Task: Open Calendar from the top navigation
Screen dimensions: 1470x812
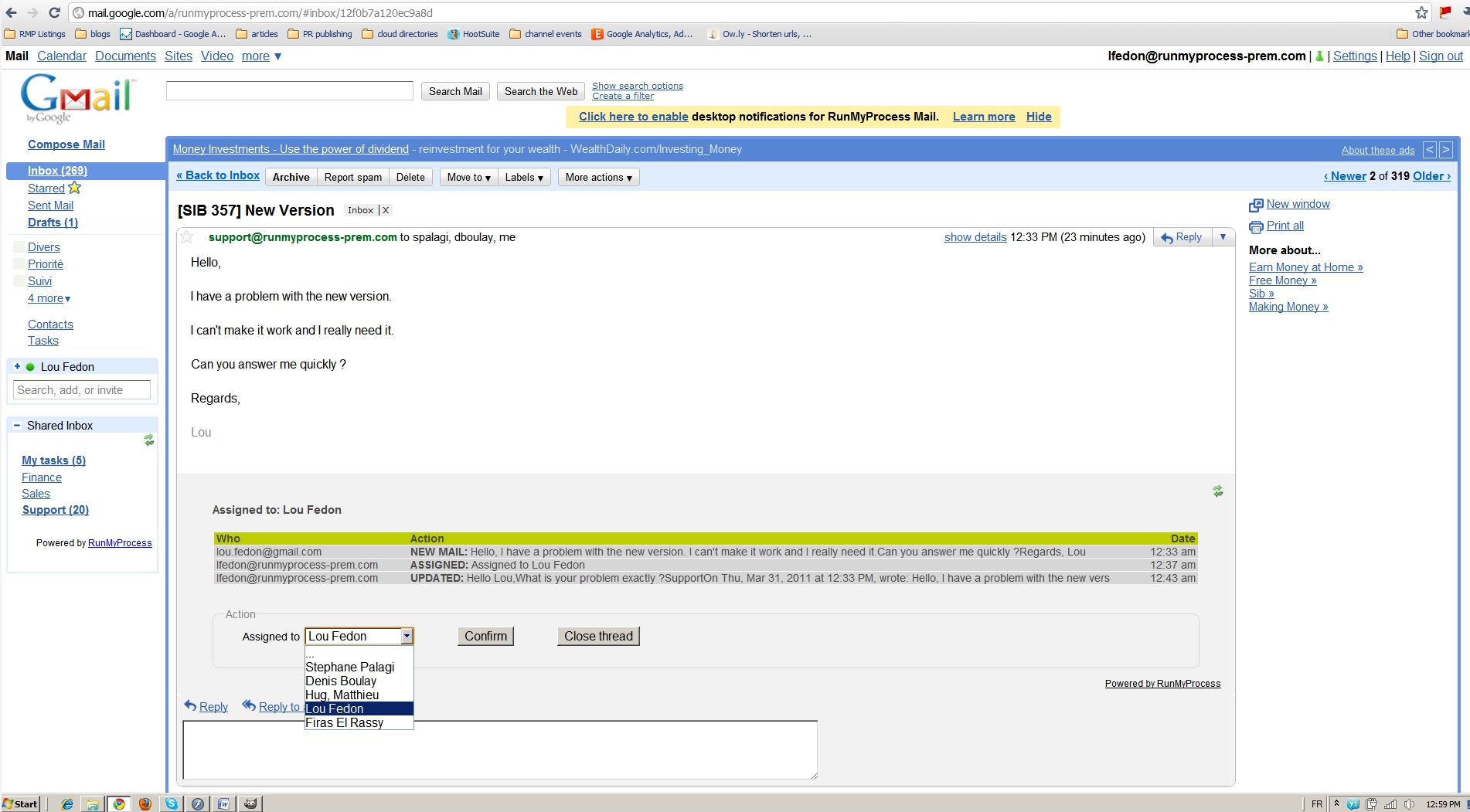Action: point(62,56)
